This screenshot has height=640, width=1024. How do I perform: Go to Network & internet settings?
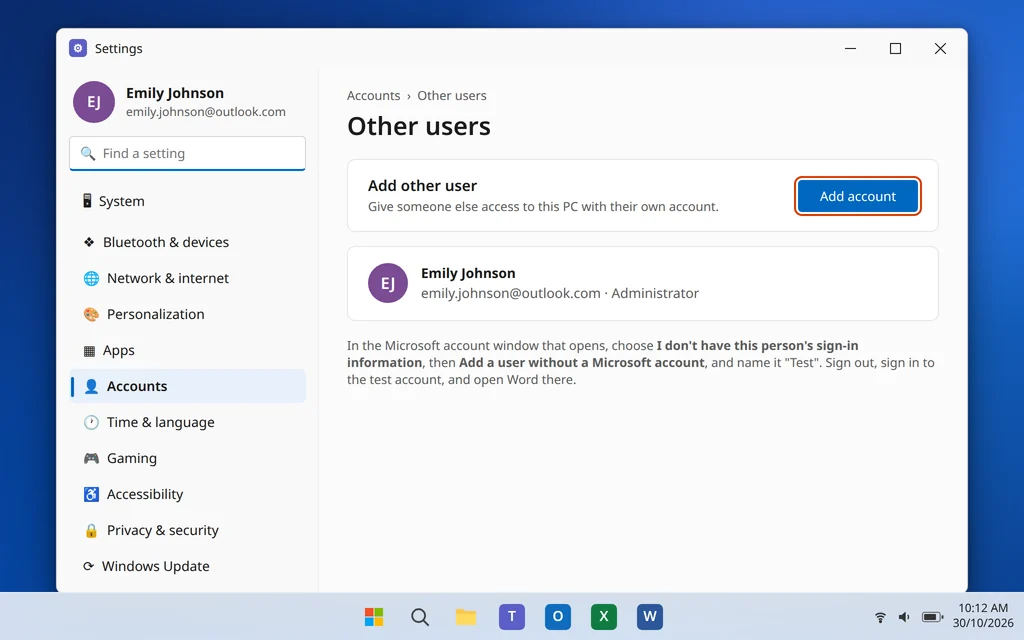click(x=187, y=278)
